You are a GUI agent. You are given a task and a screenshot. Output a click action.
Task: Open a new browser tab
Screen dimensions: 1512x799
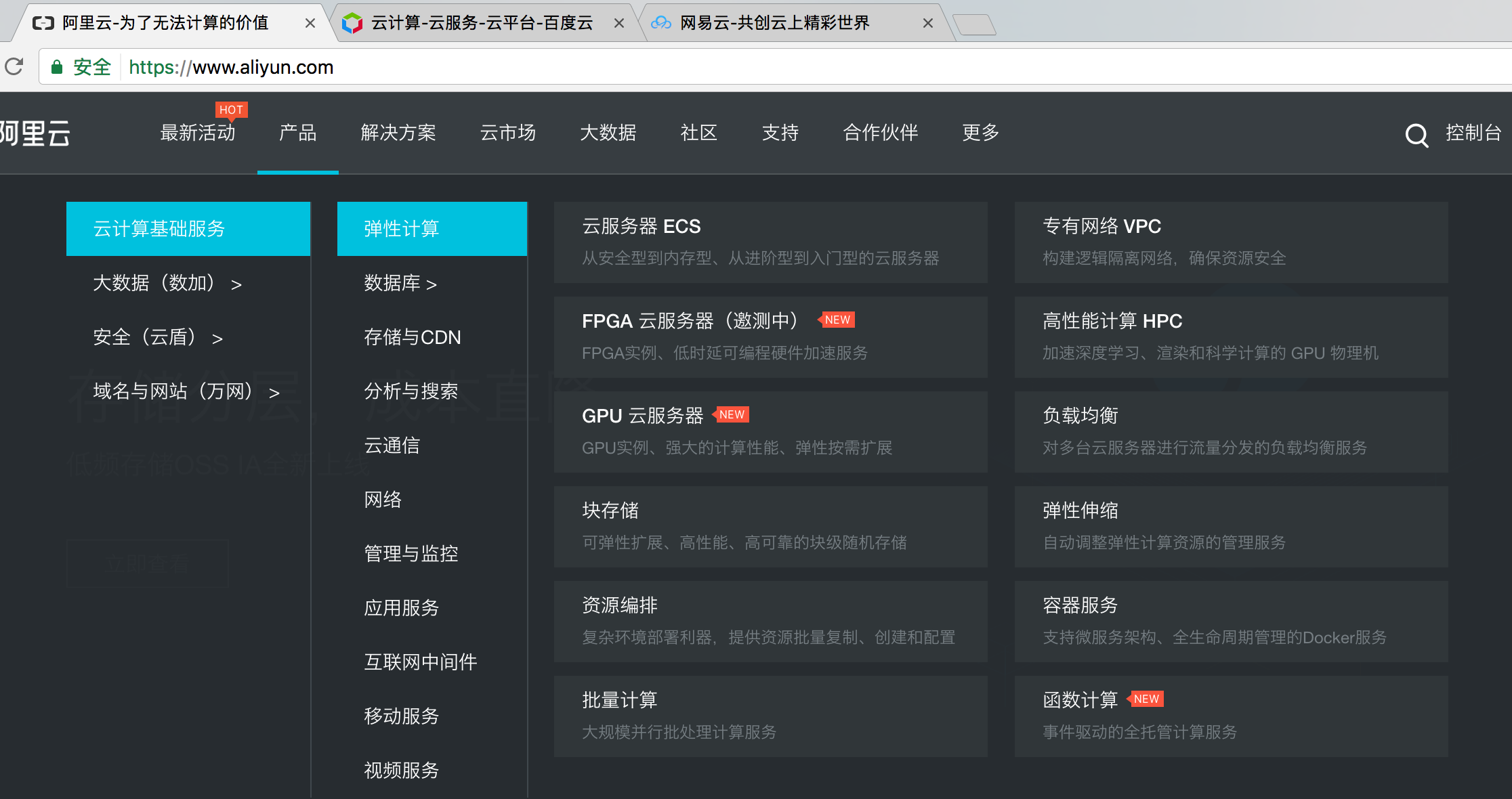(x=974, y=25)
